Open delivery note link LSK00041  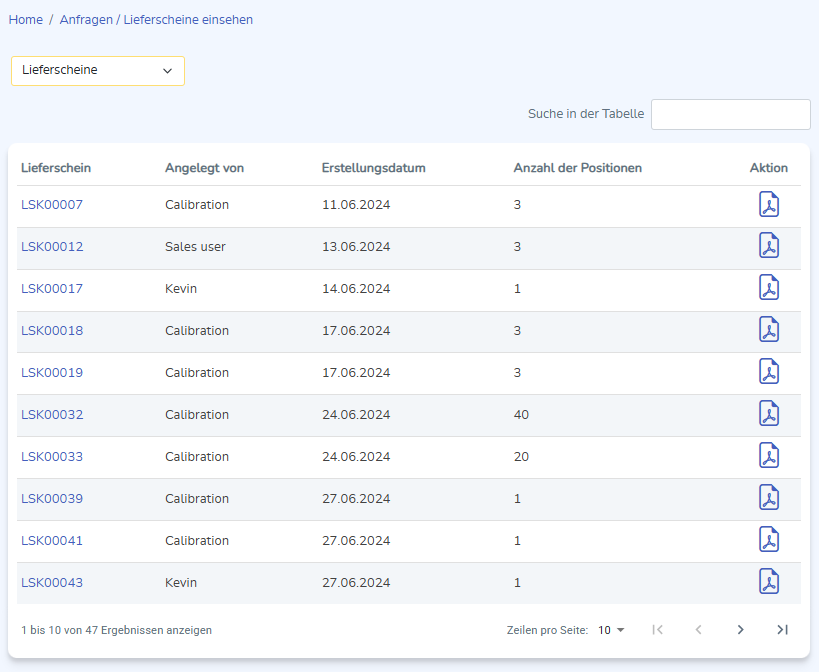coord(52,541)
